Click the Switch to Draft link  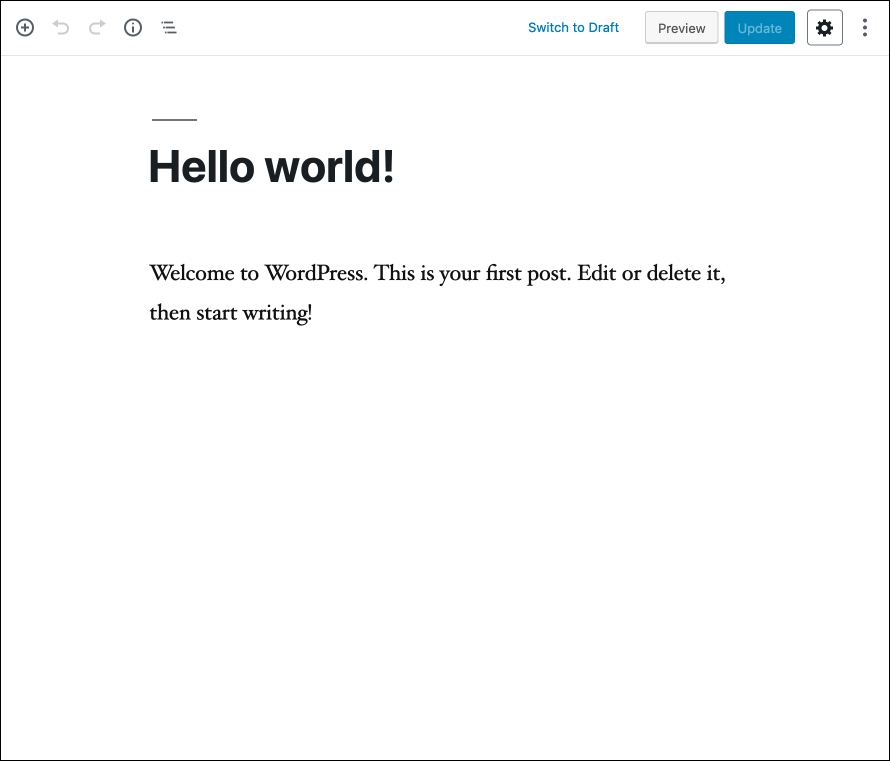(x=573, y=27)
